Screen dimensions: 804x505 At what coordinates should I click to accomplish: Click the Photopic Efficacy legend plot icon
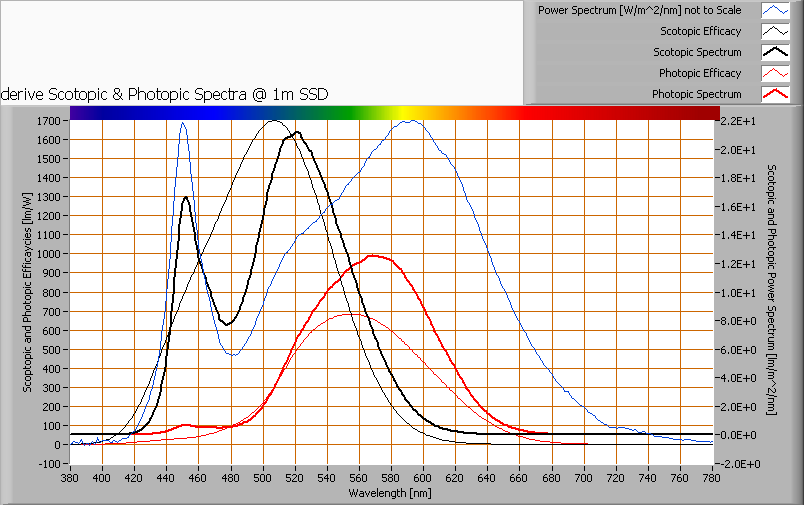(775, 73)
